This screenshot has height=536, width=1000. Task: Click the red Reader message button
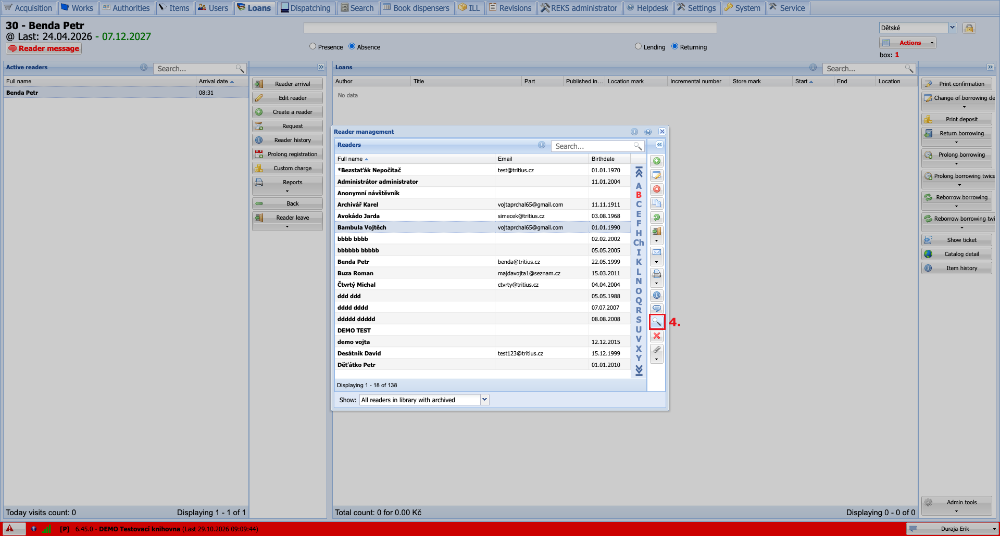tap(44, 48)
